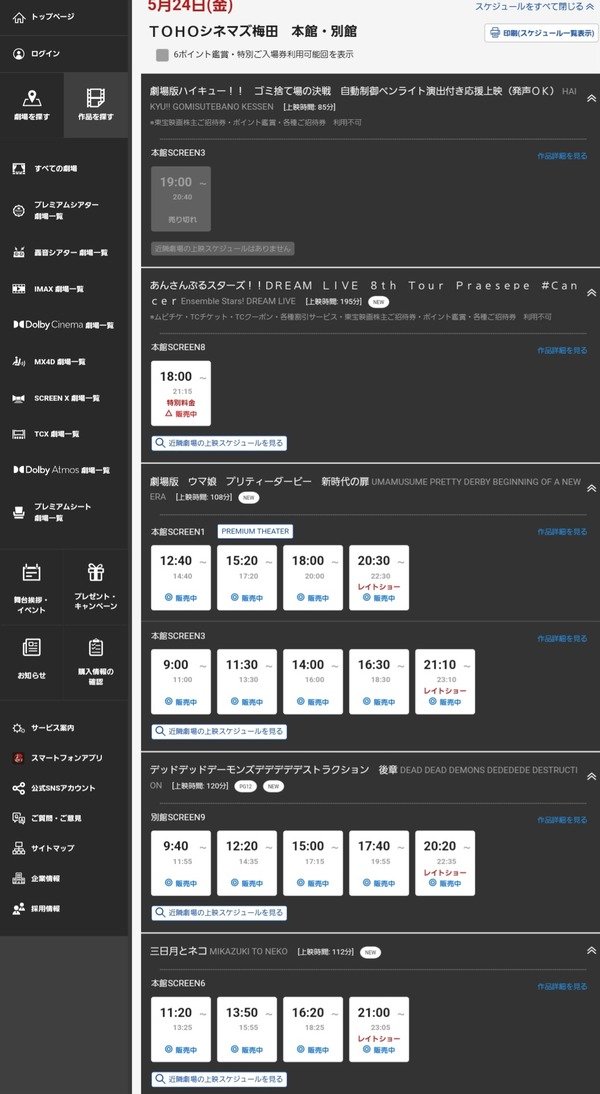Viewport: 600px width, 1094px height.
Task: Collapse the ハイキュー movie section chevron
Action: [591, 98]
